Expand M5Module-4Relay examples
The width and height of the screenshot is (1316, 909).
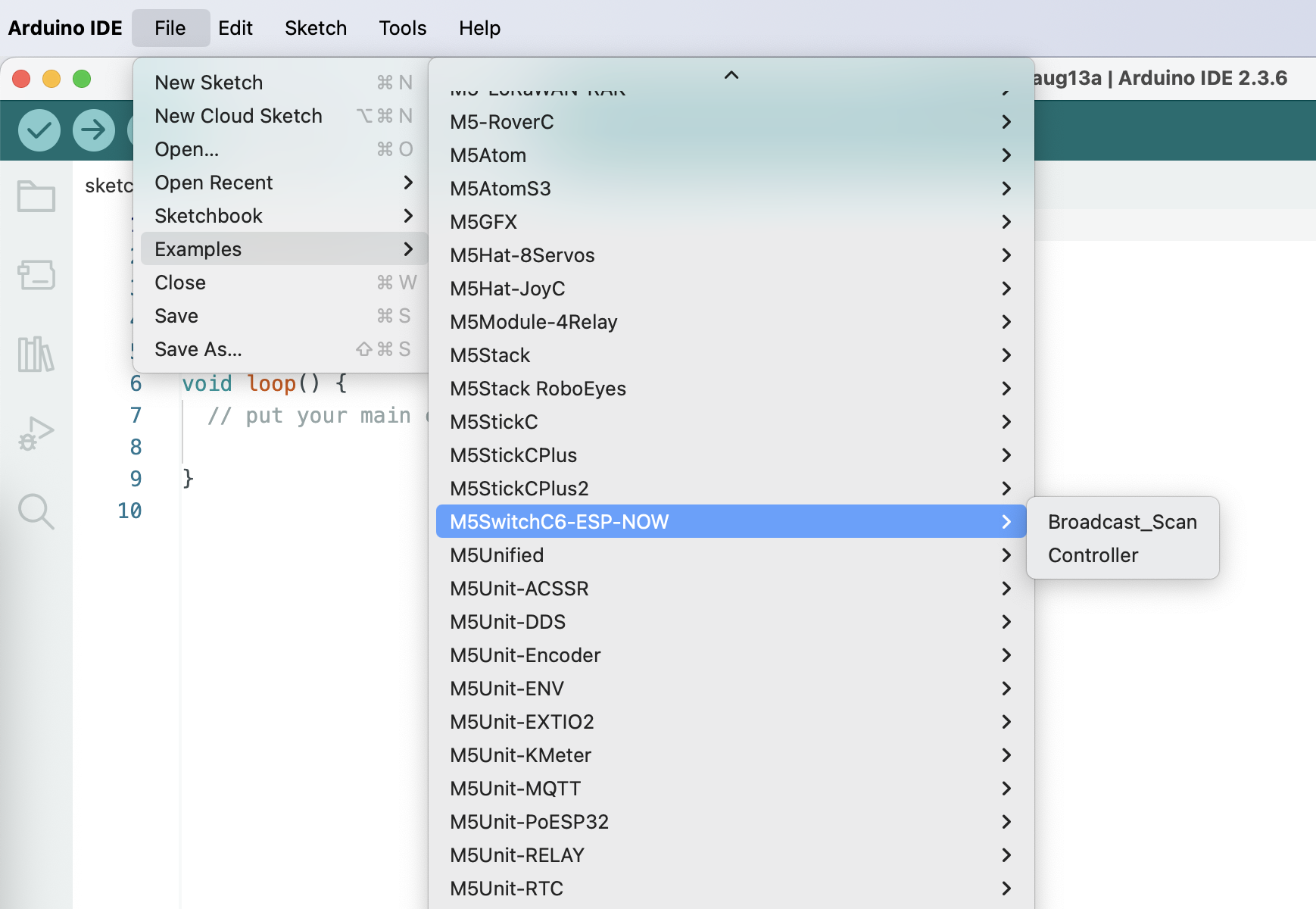pyautogui.click(x=731, y=322)
